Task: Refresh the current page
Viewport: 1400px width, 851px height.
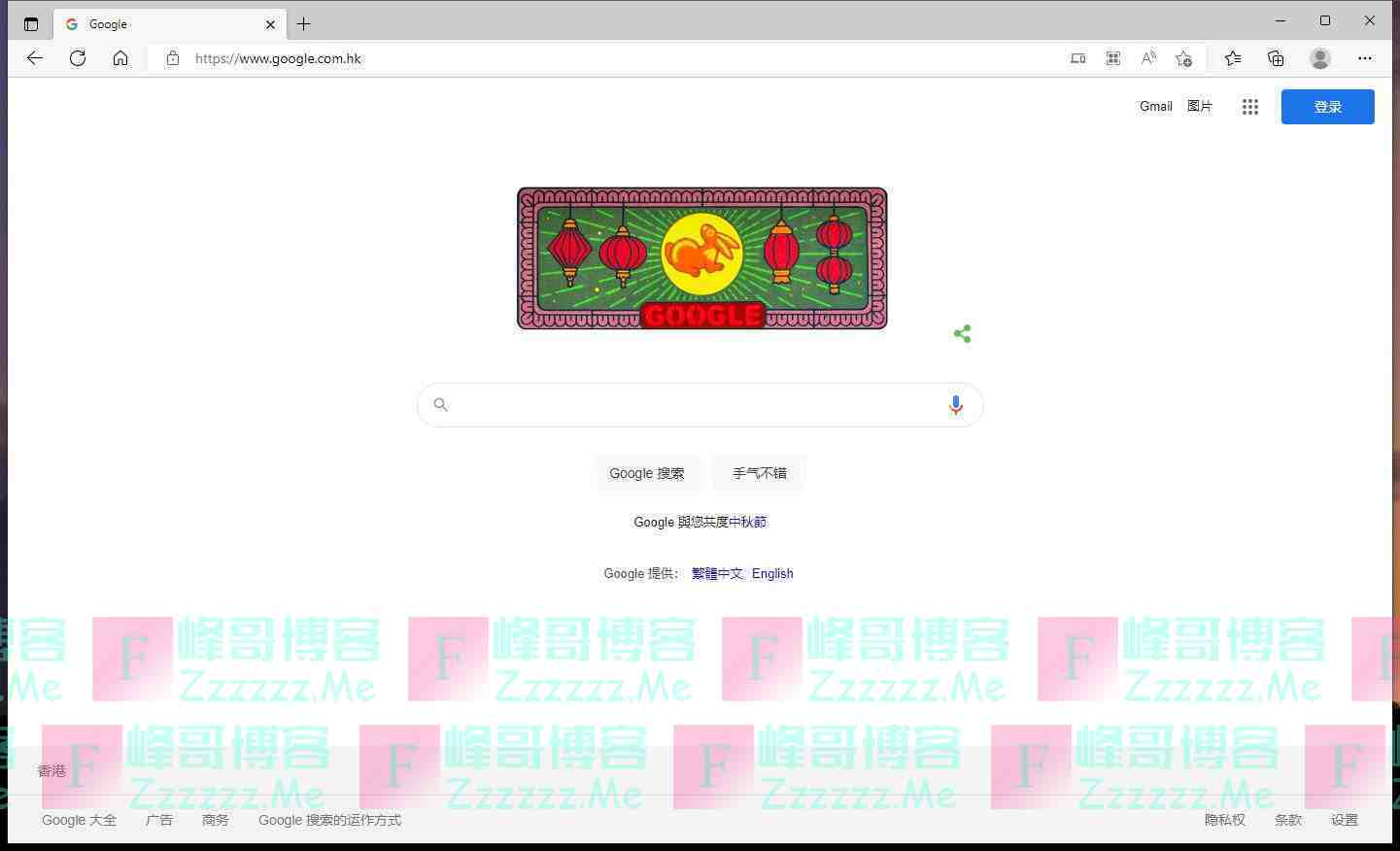Action: (78, 58)
